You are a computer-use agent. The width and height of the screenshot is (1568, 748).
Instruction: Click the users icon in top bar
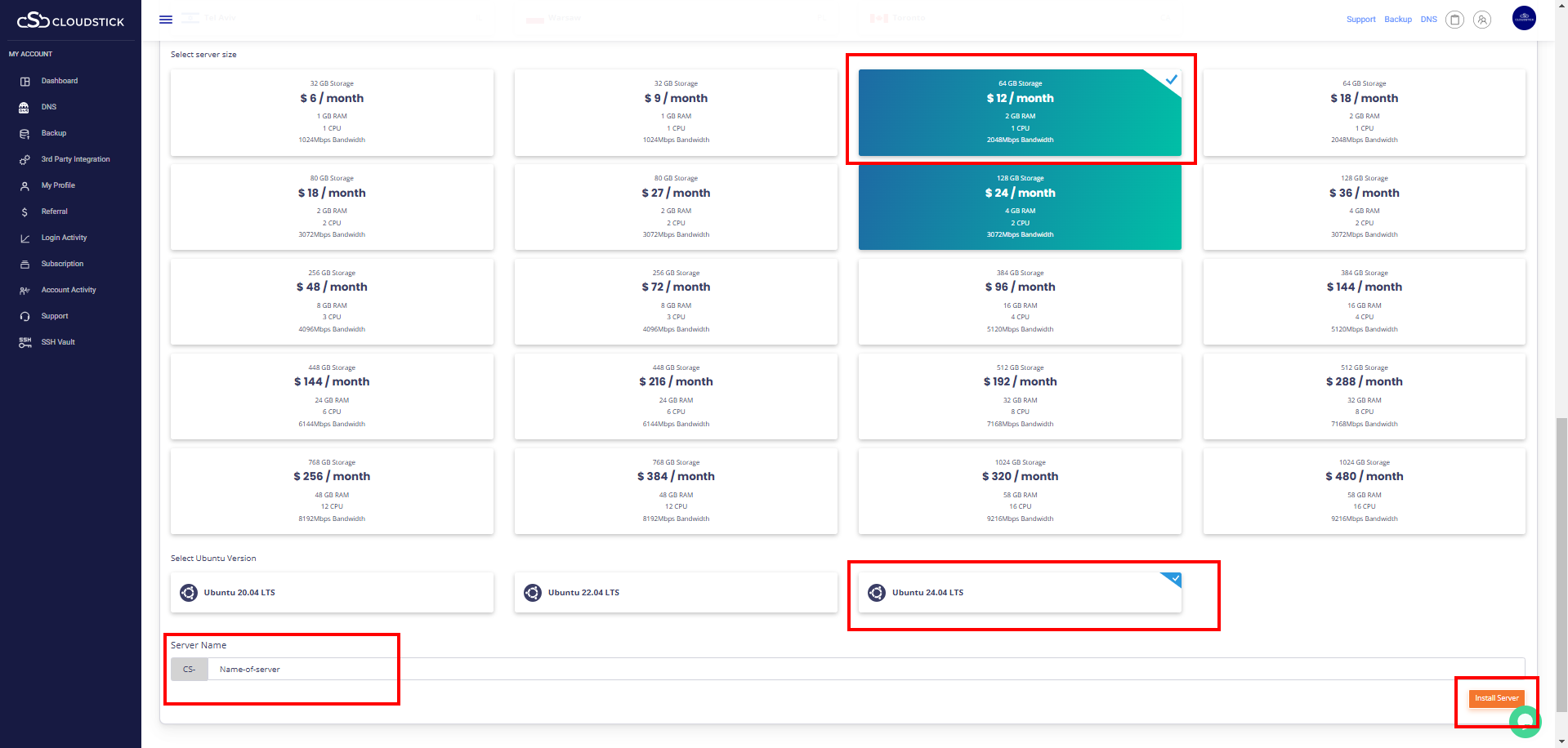(1482, 20)
